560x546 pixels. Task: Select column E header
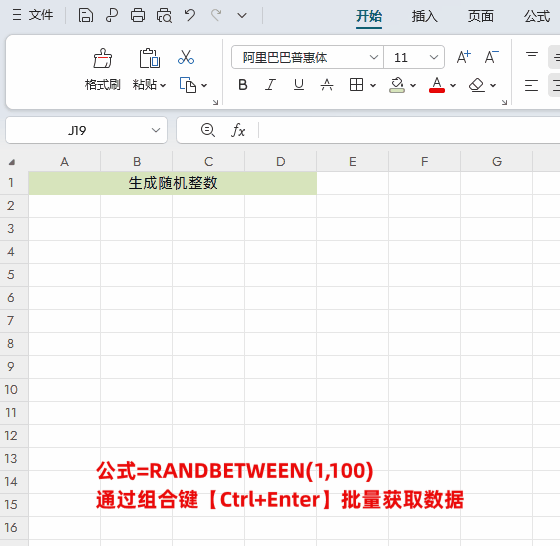(352, 162)
